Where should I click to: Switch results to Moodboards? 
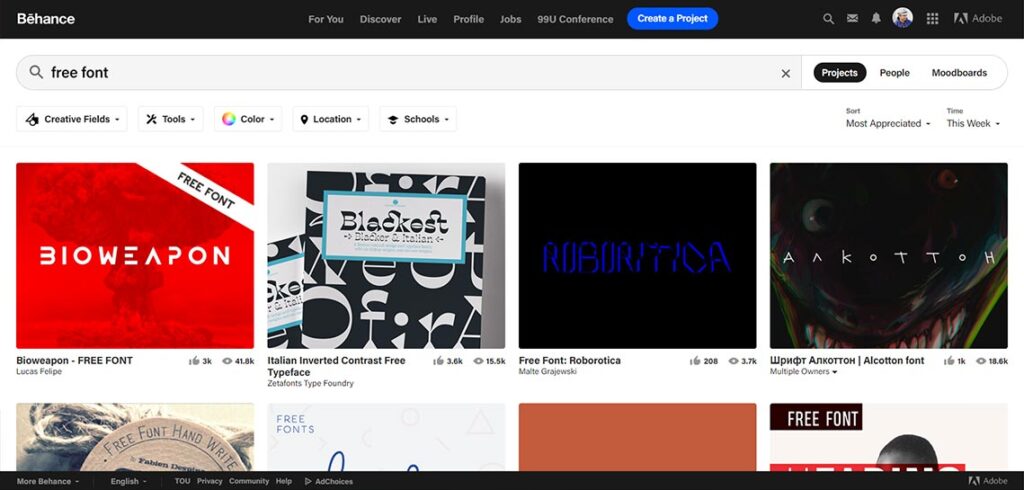(959, 73)
